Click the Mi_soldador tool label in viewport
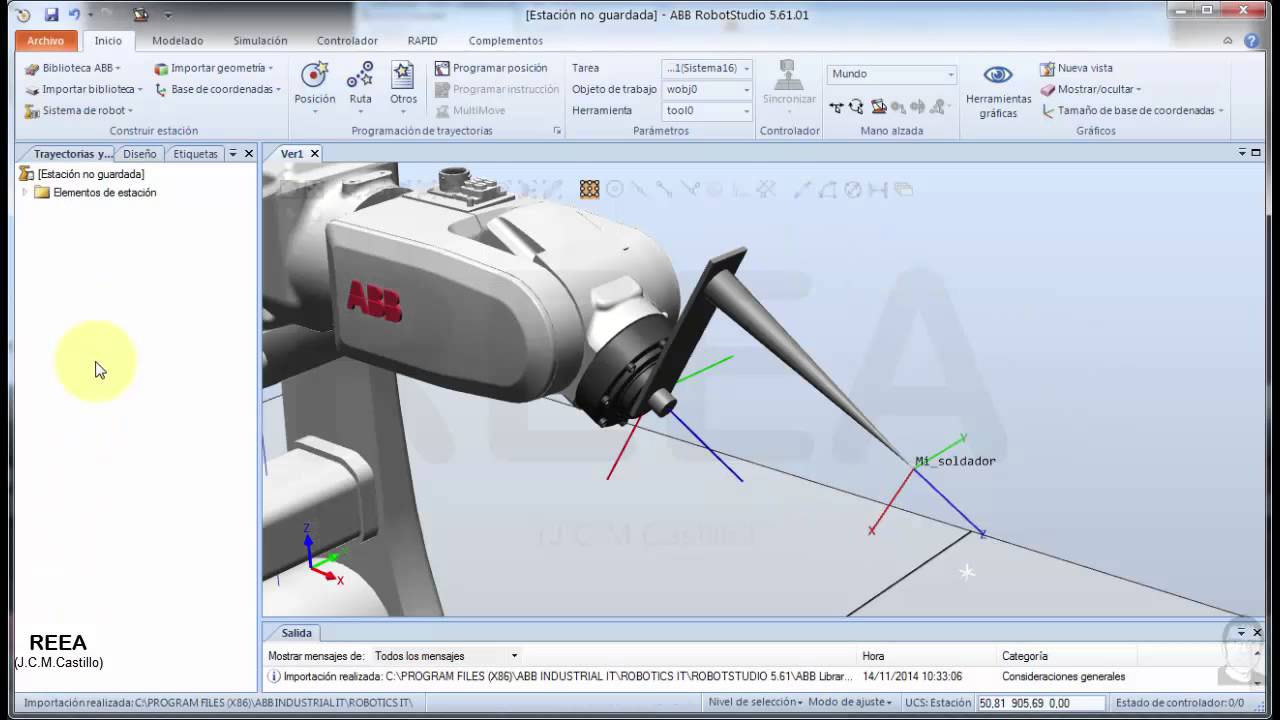 point(956,461)
